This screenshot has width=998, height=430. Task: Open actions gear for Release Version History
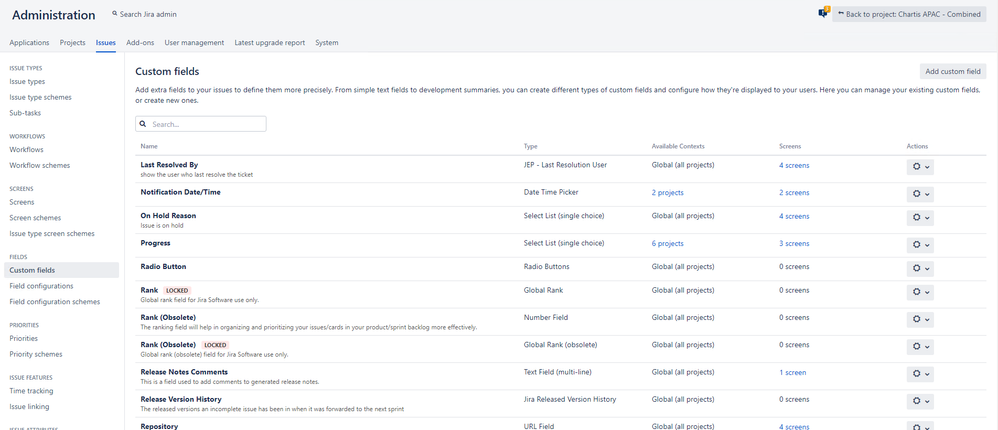[x=920, y=401]
